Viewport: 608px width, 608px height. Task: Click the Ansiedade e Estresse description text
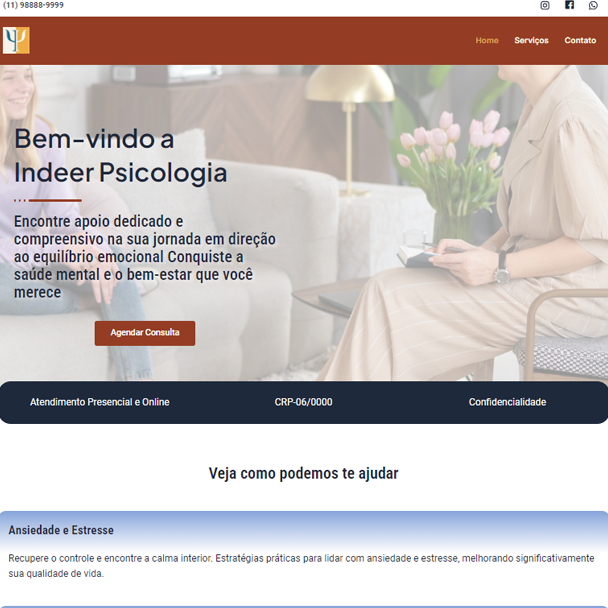pos(301,566)
